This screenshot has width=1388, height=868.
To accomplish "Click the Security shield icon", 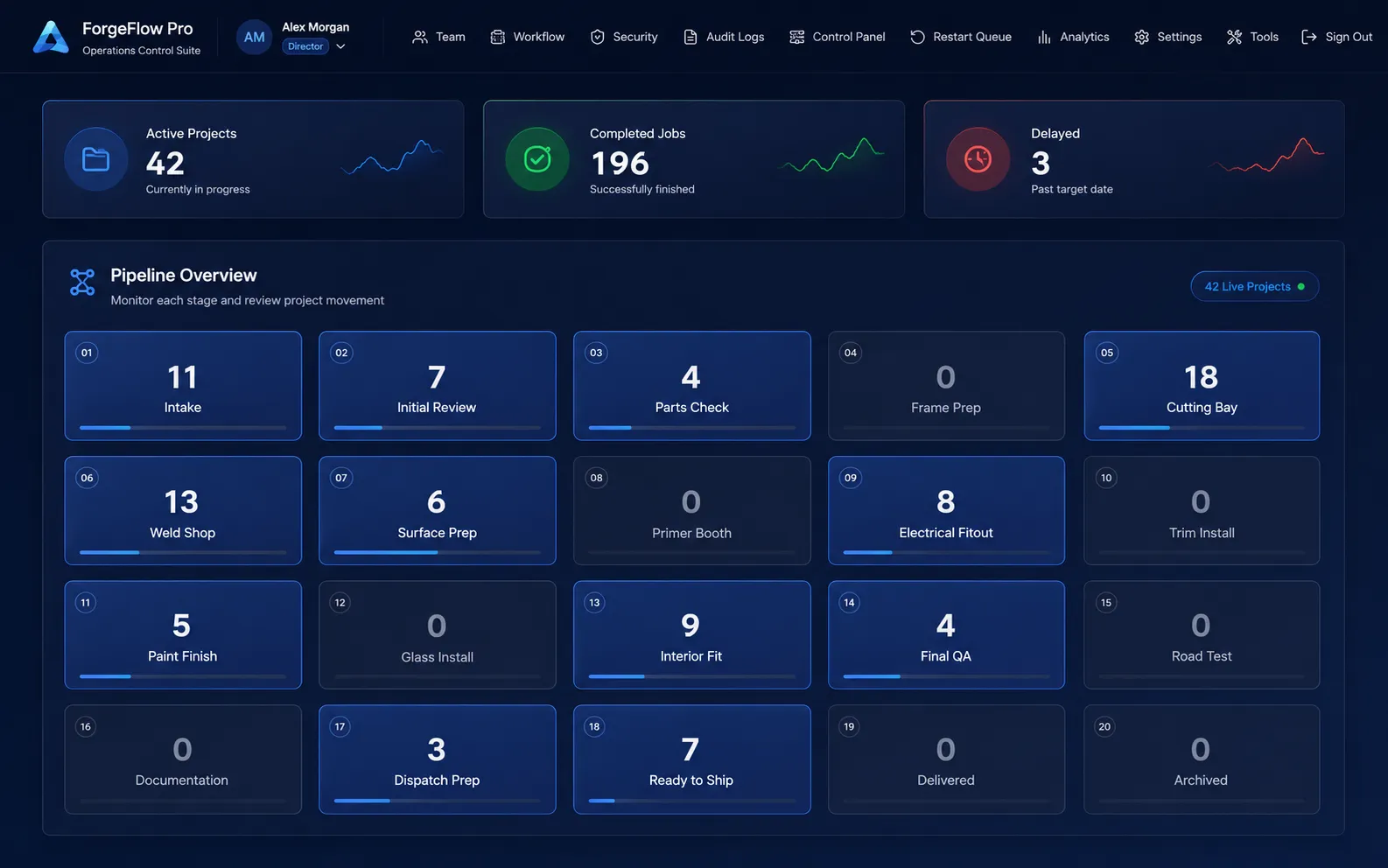I will coord(598,37).
